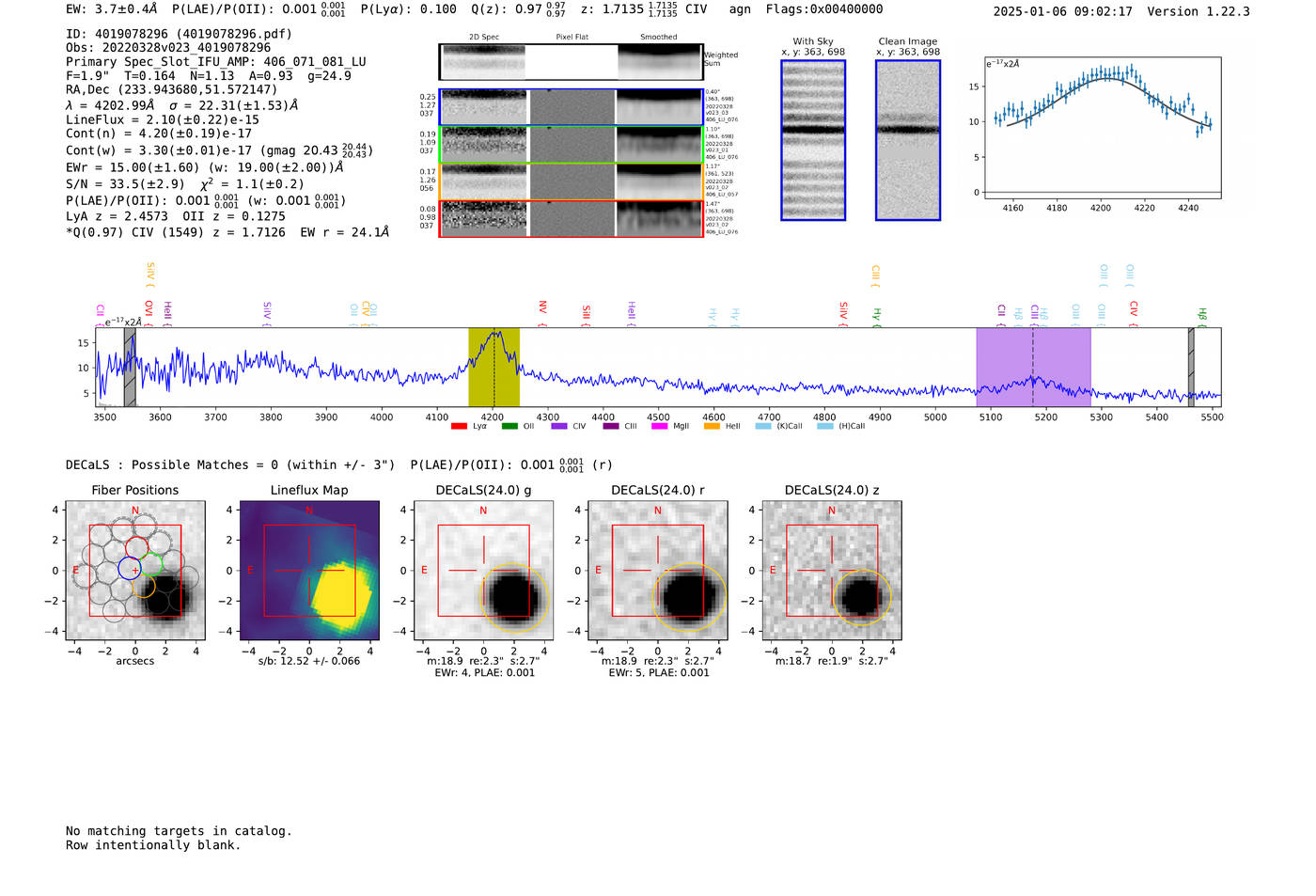Click the yellow highlighted emission line band
This screenshot has width=1316, height=896.
493,368
